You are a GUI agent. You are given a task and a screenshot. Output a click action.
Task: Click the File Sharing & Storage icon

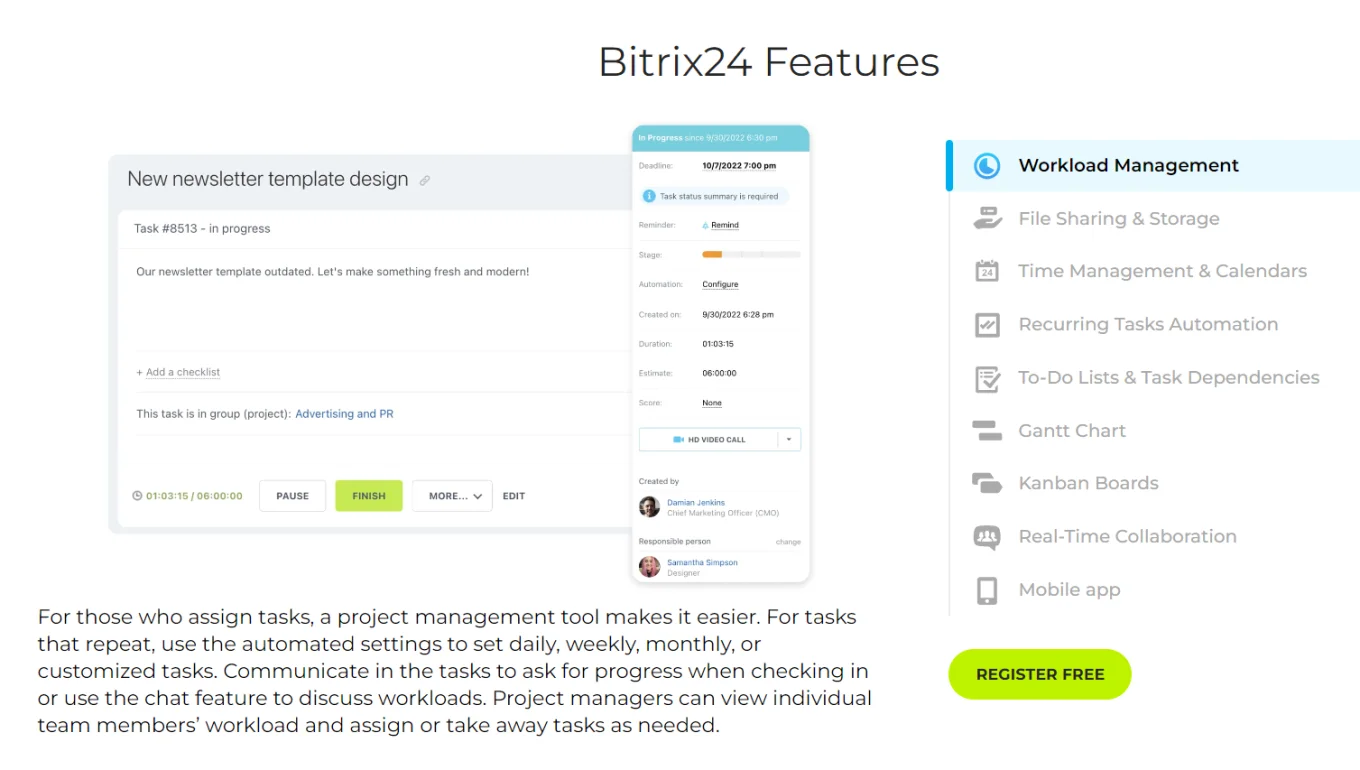(987, 218)
